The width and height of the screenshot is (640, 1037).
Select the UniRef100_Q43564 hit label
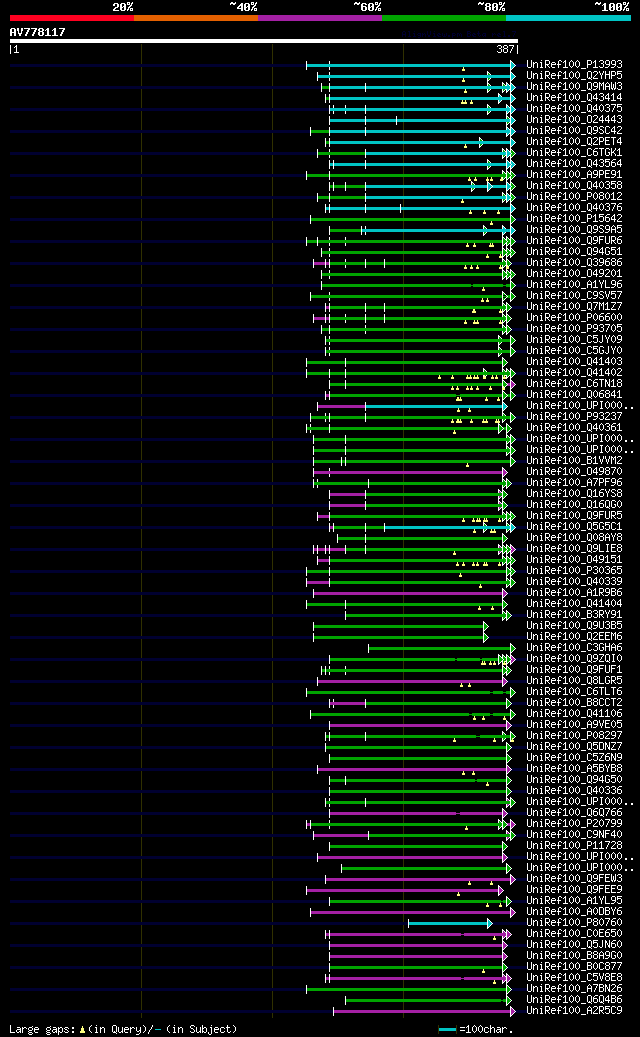pyautogui.click(x=575, y=163)
